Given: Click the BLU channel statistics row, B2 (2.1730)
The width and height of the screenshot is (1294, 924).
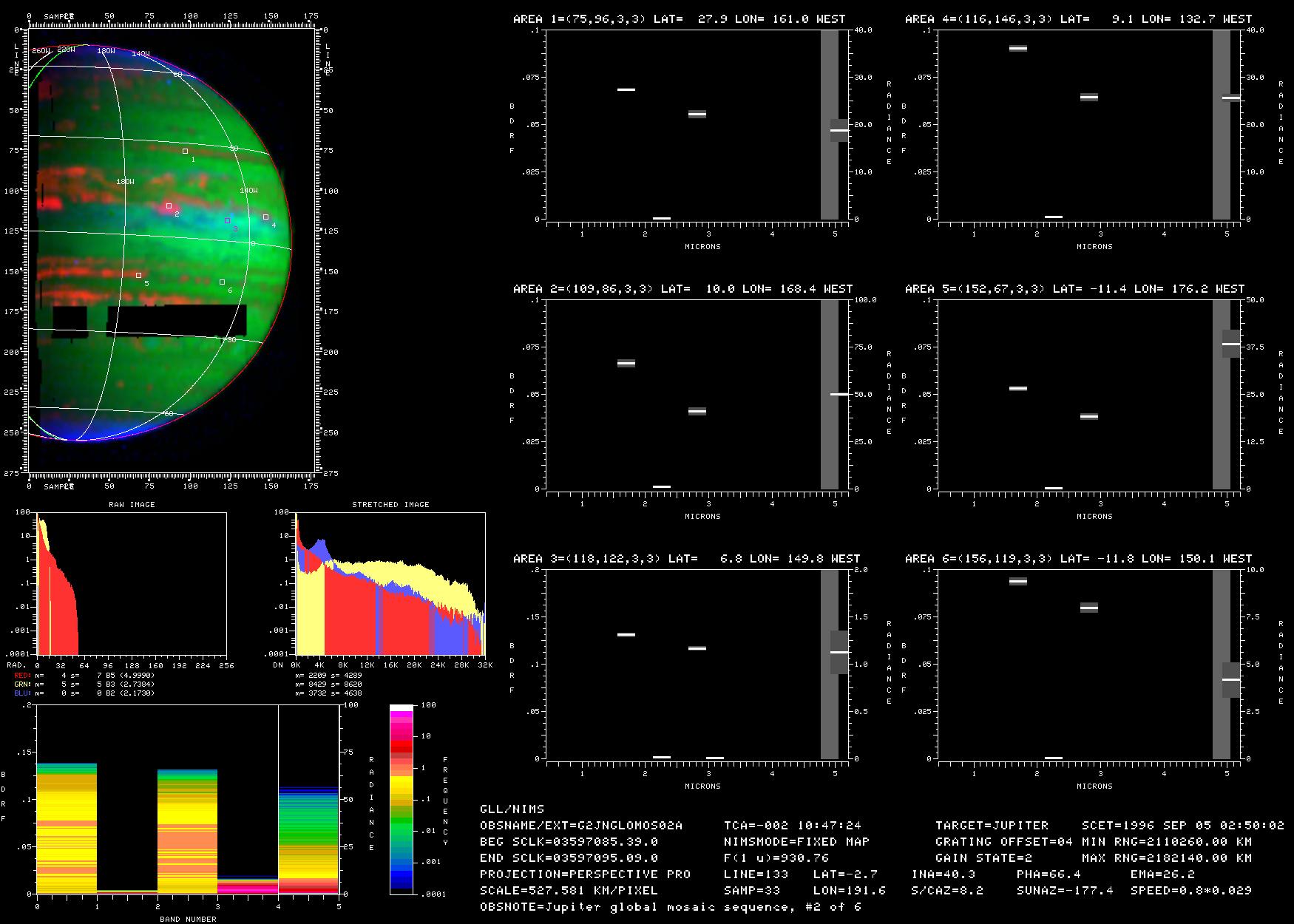Looking at the screenshot, I should 84,693.
